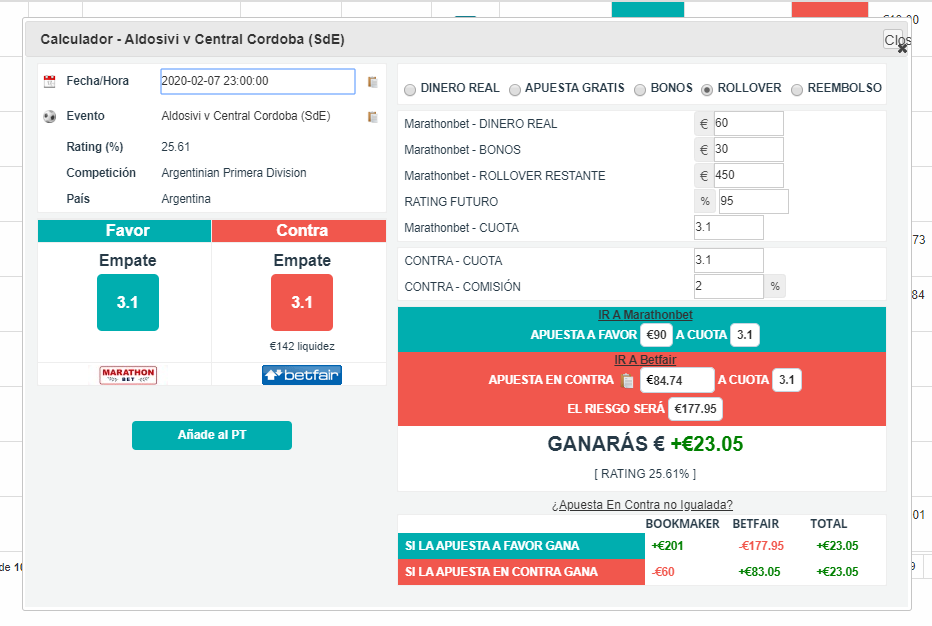Copy the date with clipboard icon

(373, 82)
